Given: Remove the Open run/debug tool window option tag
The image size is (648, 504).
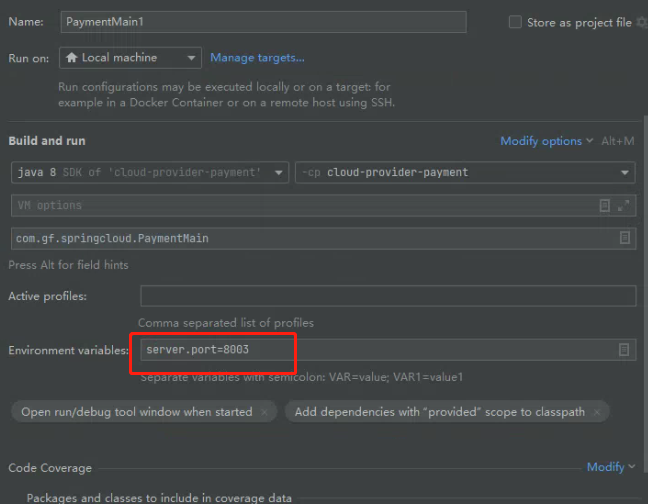Looking at the screenshot, I should [264, 412].
